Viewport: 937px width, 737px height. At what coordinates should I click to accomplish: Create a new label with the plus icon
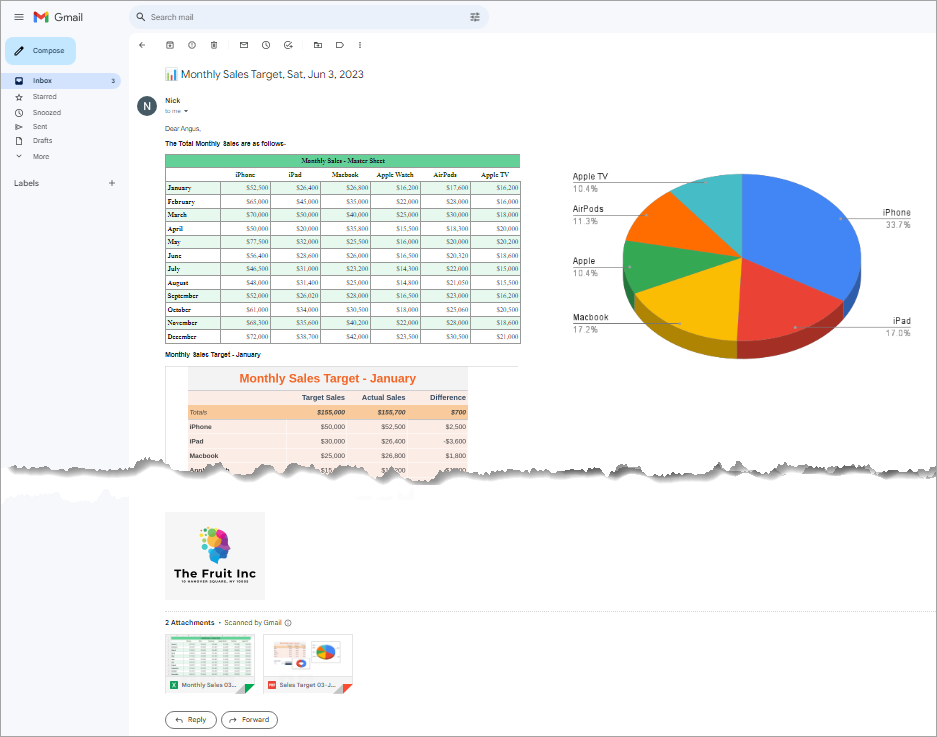point(112,183)
